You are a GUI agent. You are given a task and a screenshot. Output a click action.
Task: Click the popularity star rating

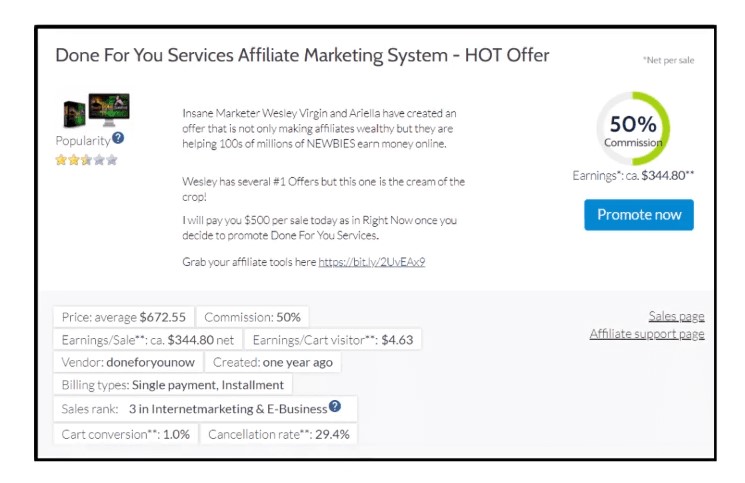86,159
